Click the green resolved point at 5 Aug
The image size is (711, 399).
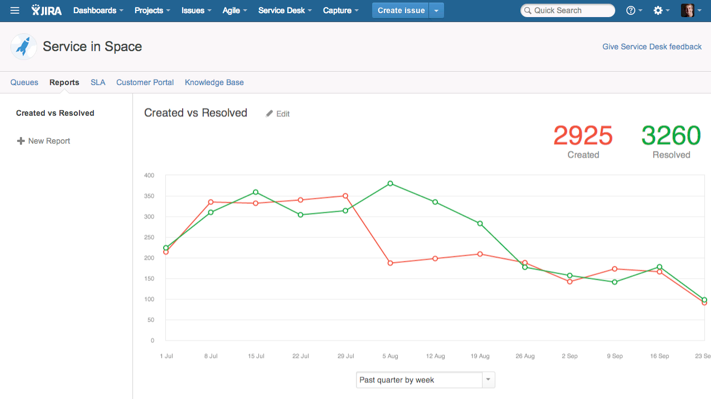(x=390, y=184)
